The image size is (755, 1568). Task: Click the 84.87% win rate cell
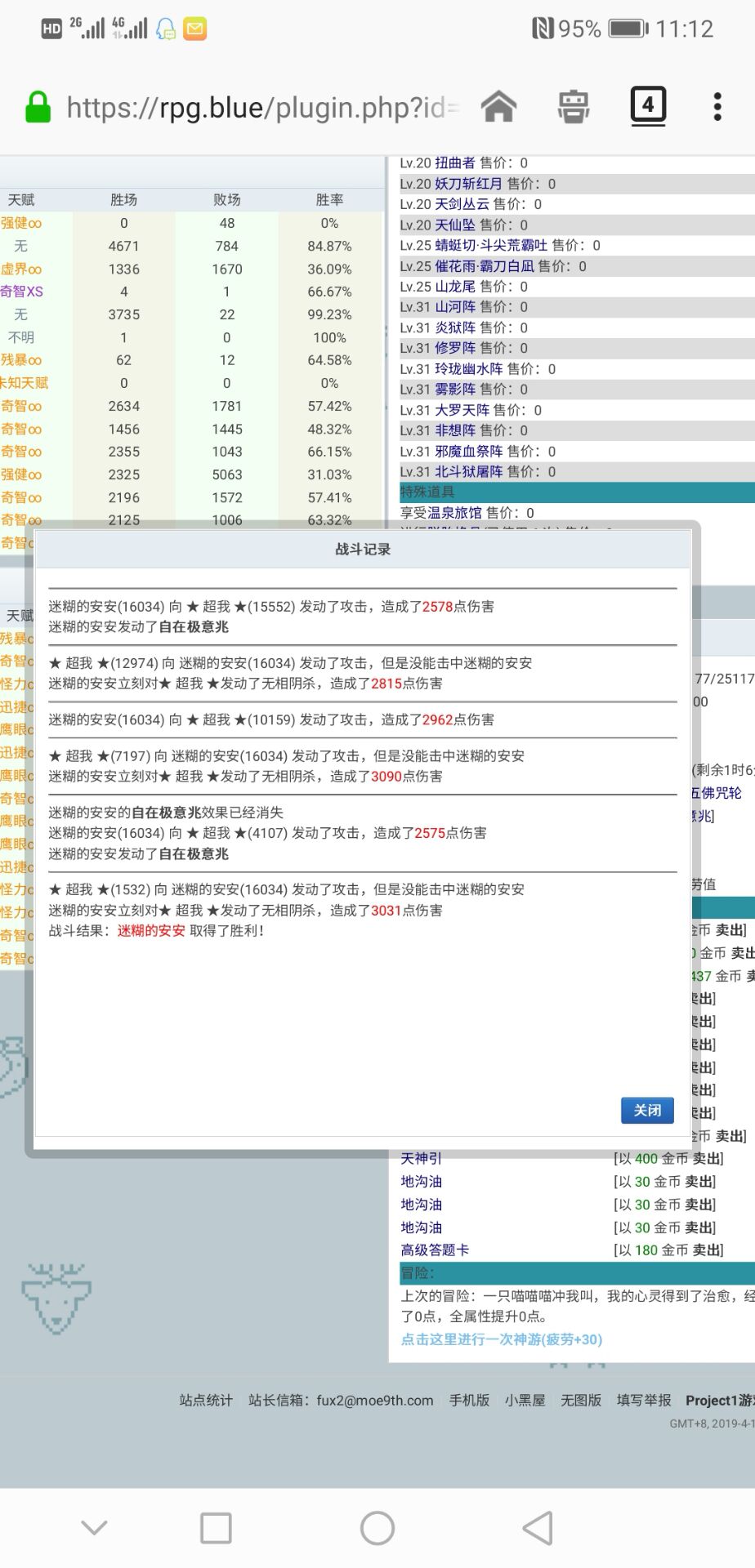pyautogui.click(x=330, y=246)
